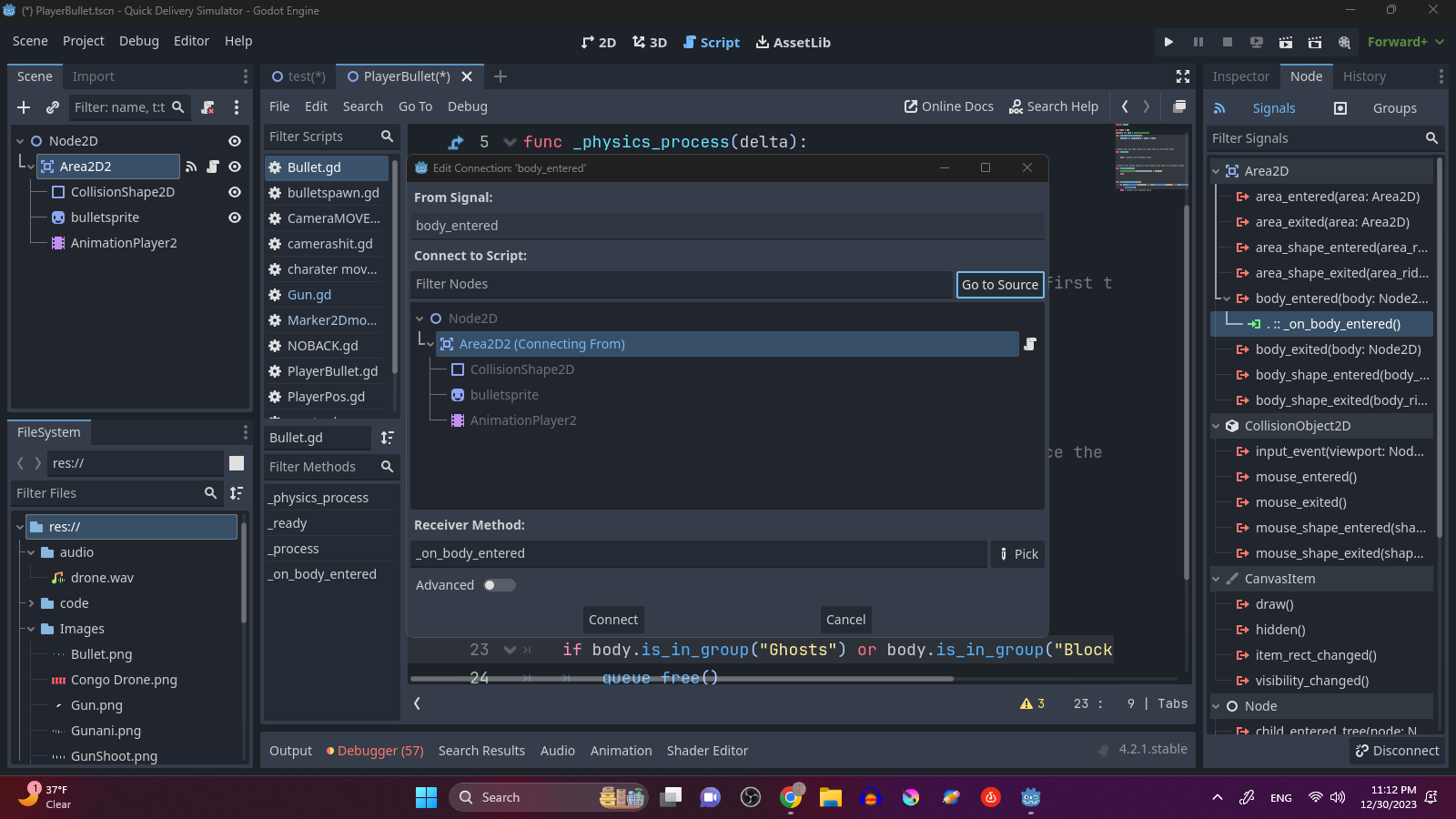The width and height of the screenshot is (1456, 819).
Task: Toggle distraction-free mode icon
Action: 1182,76
